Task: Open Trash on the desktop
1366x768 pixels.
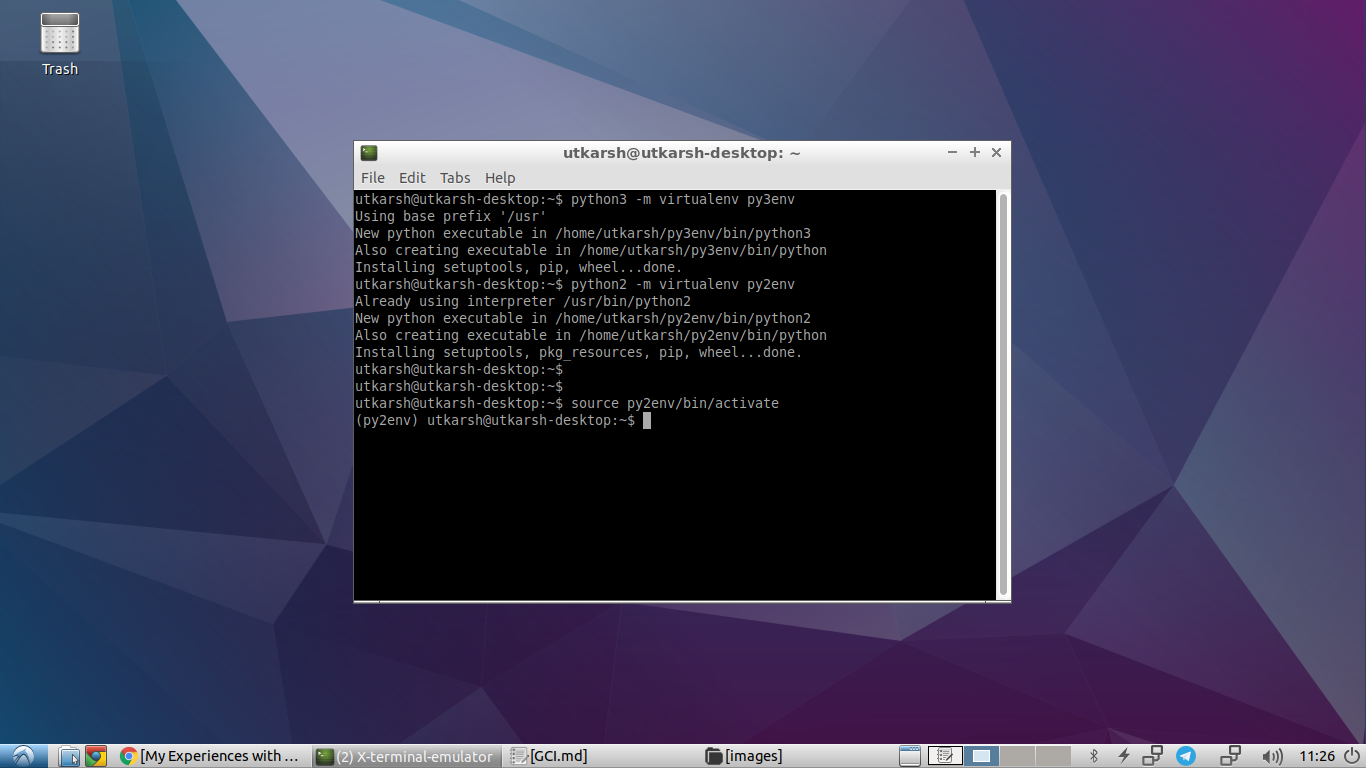Action: pyautogui.click(x=59, y=40)
